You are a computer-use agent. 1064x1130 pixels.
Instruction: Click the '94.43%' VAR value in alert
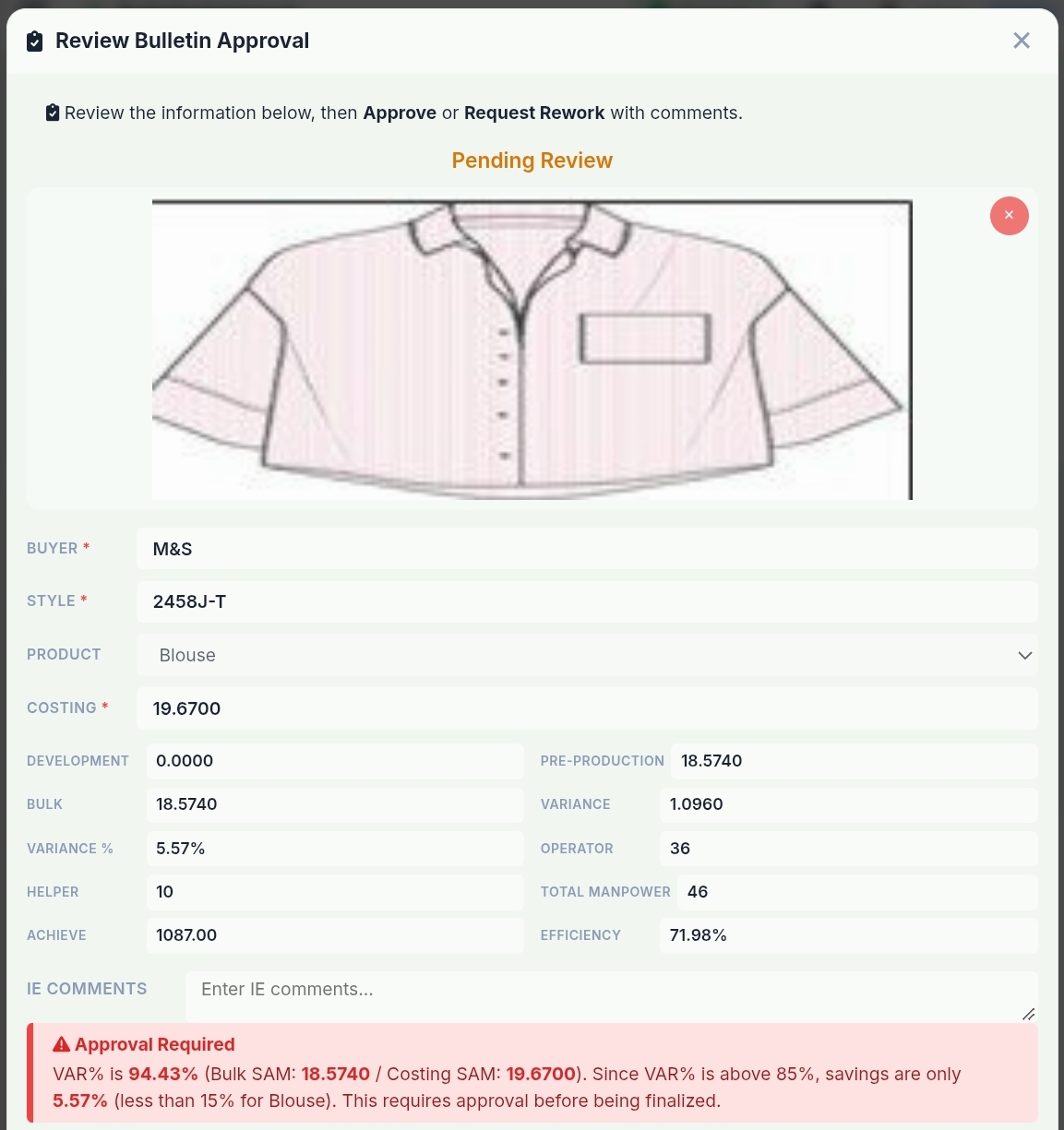click(163, 1074)
